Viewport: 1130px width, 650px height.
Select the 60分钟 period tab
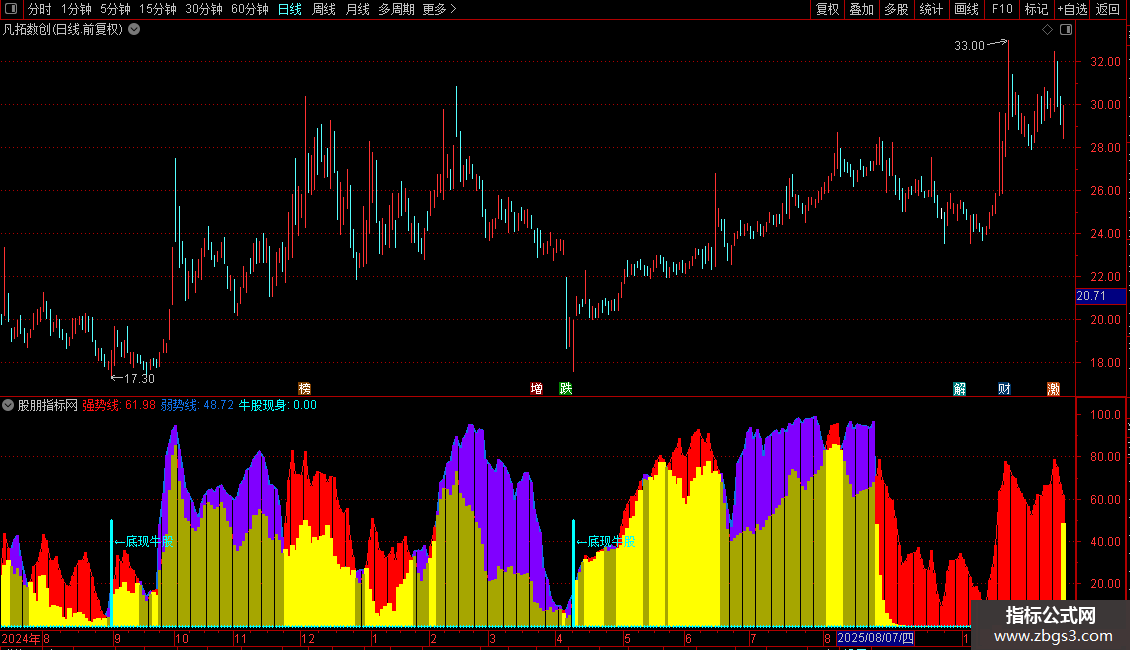250,9
